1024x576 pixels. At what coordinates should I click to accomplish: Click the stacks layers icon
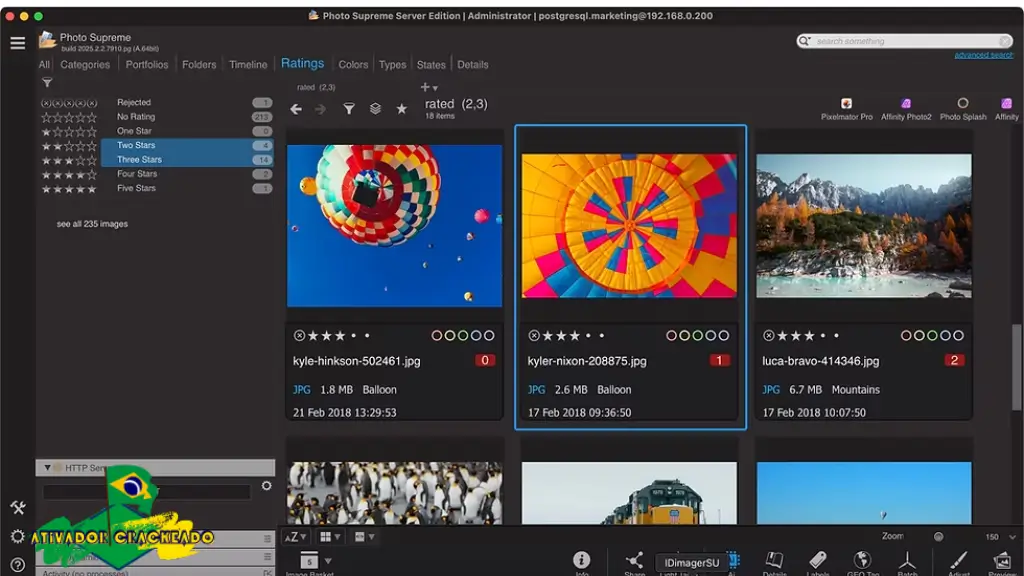375,109
